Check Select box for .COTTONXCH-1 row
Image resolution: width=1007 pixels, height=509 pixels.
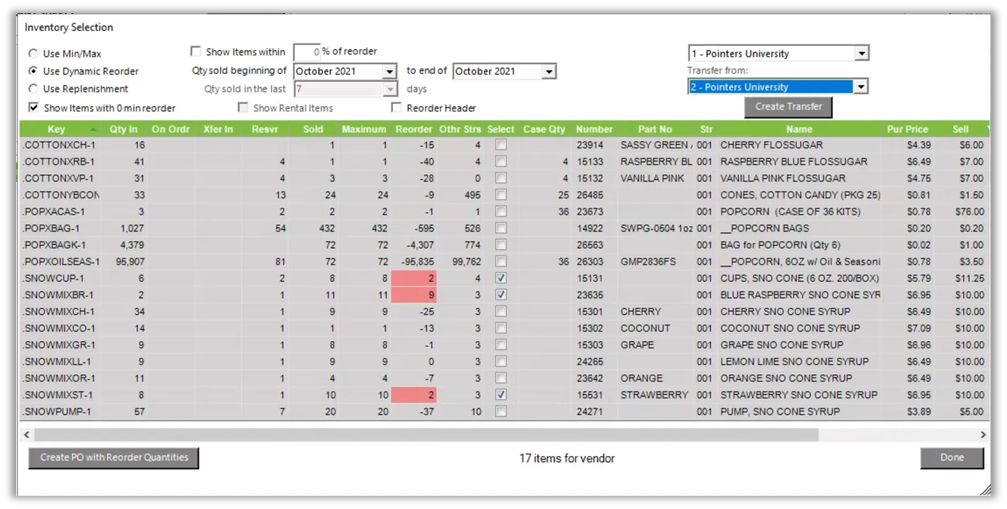pyautogui.click(x=501, y=145)
